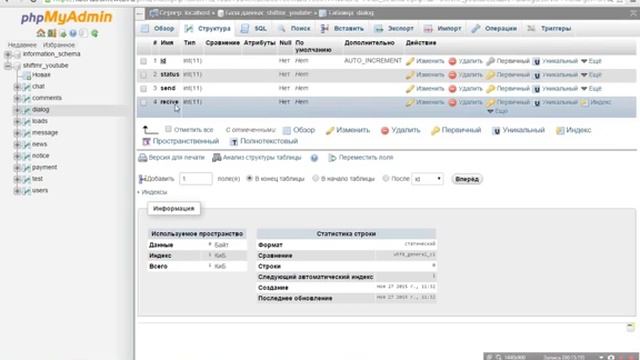Screen dimensions: 640x360
Task: Click the phpMyAdmin logo
Action: point(67,17)
